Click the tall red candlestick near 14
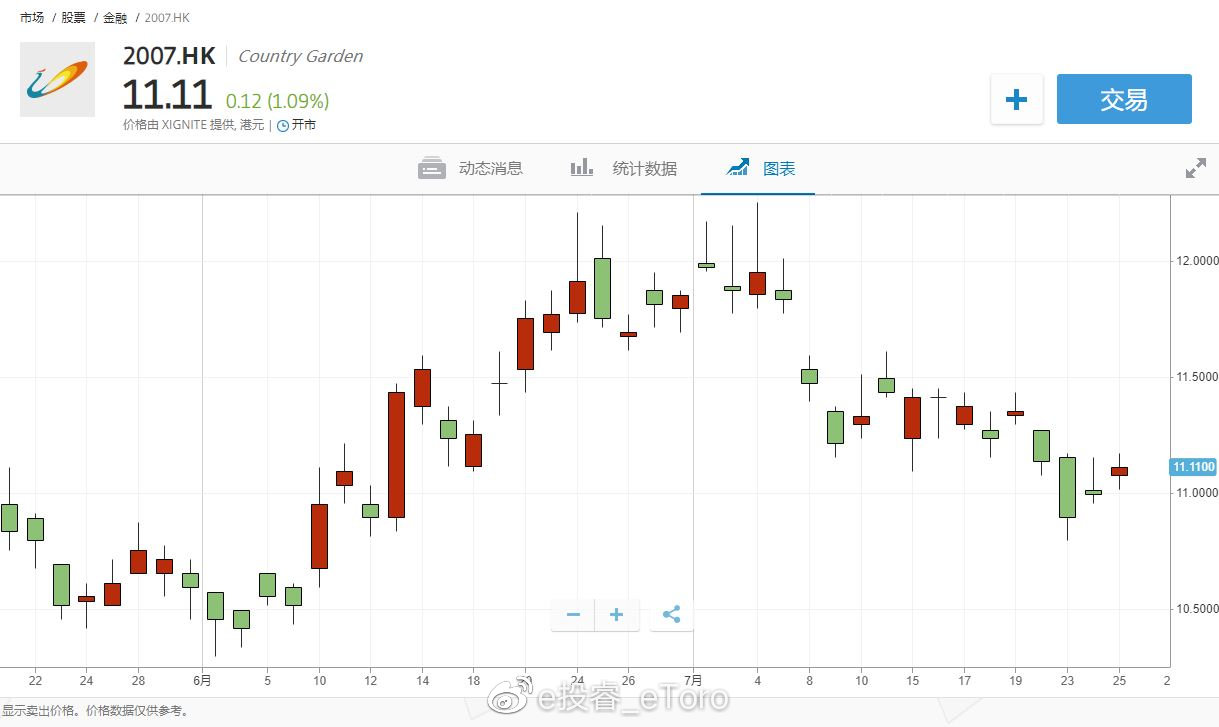Screen dimensions: 1219x727 [x=397, y=454]
